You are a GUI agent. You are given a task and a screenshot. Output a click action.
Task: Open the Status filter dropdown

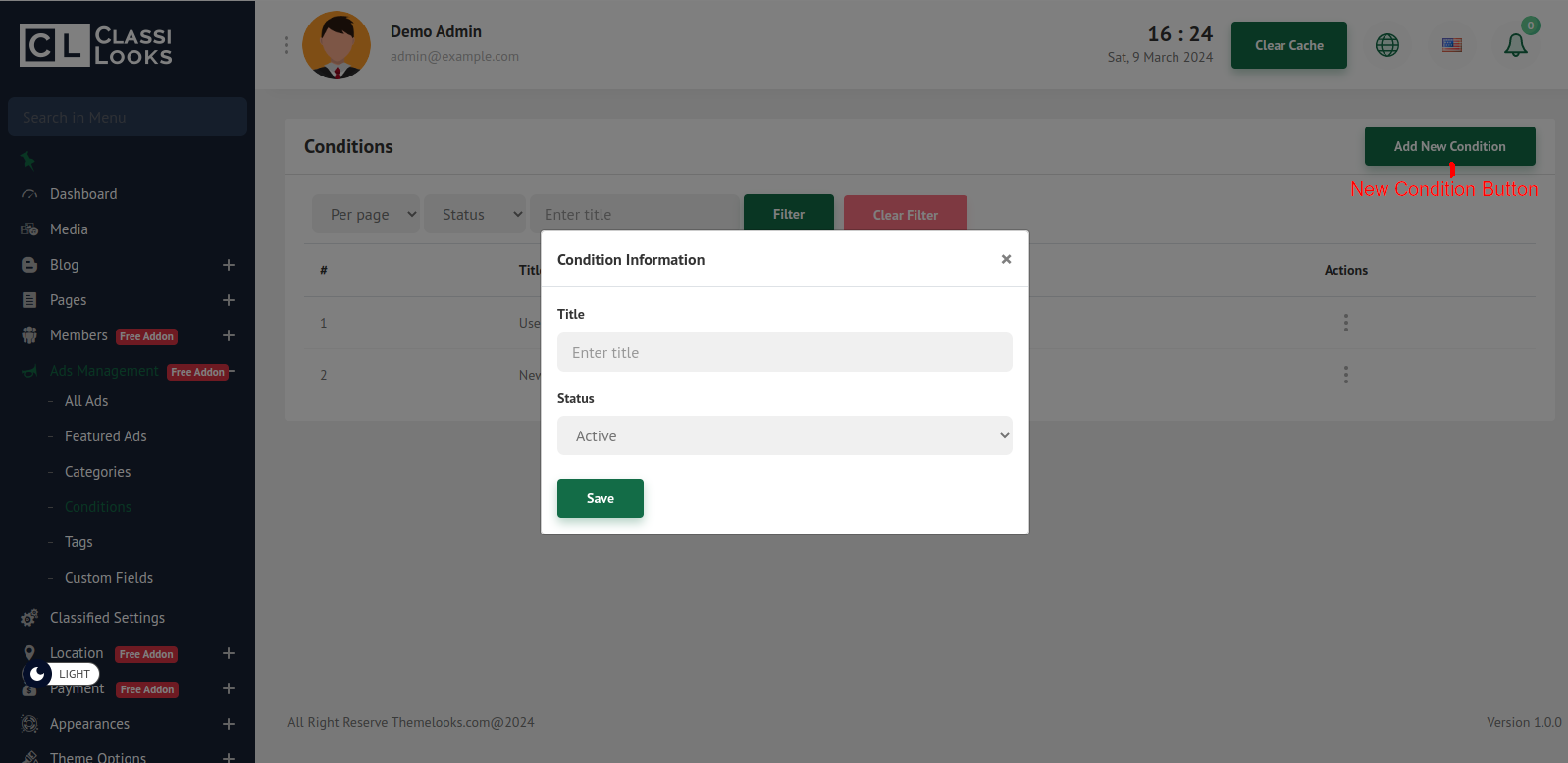[x=477, y=214]
